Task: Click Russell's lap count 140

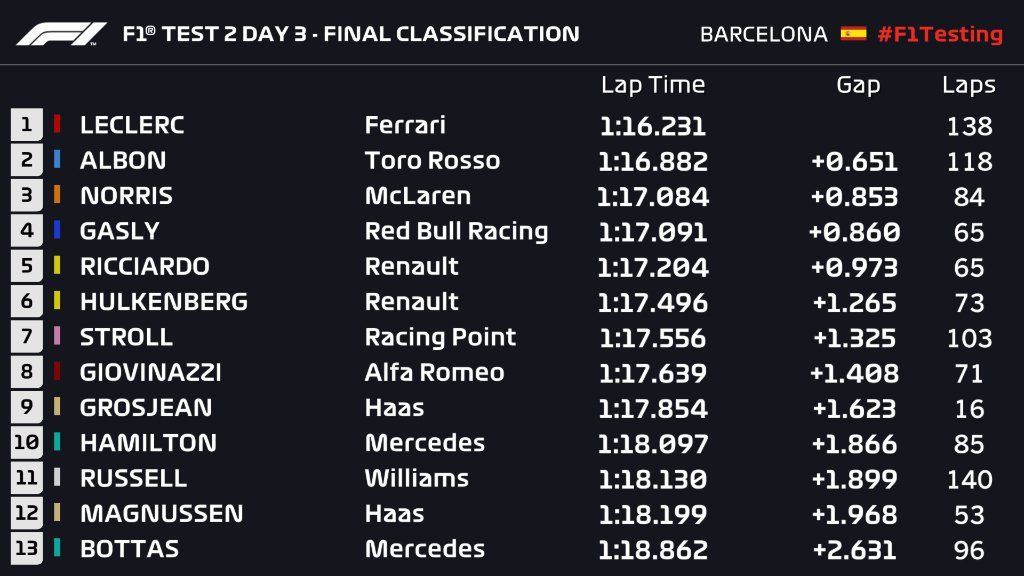Action: (969, 479)
